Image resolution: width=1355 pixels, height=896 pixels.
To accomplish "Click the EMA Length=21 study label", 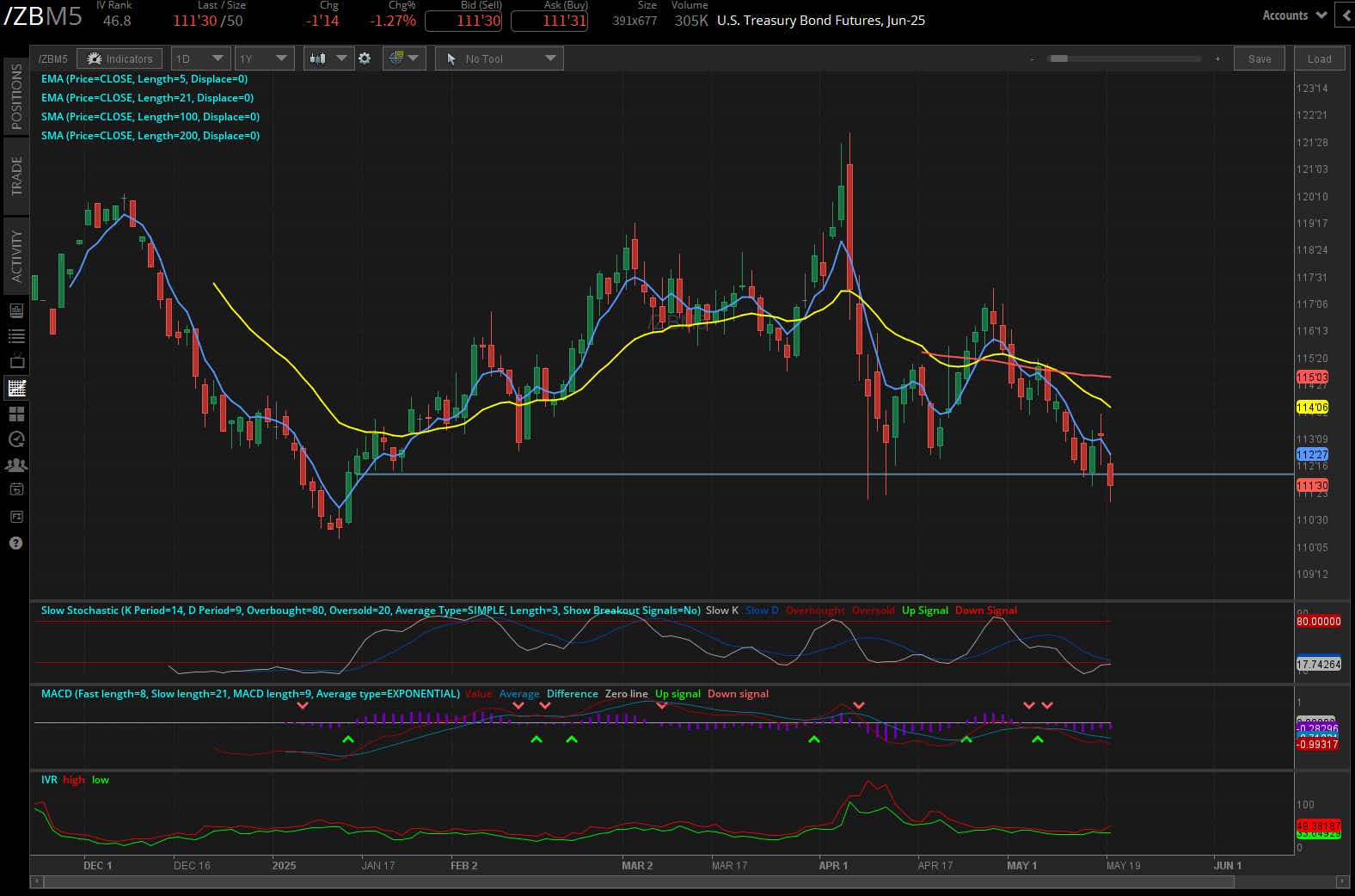I will (x=148, y=98).
